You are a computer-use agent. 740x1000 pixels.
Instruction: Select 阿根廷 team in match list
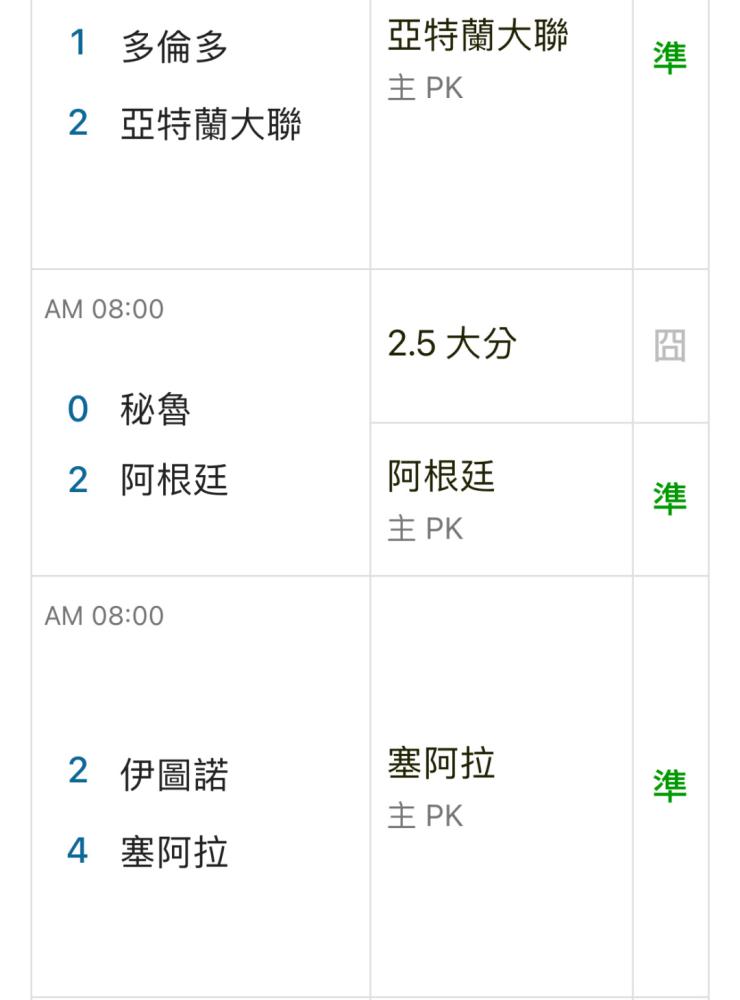tap(174, 480)
